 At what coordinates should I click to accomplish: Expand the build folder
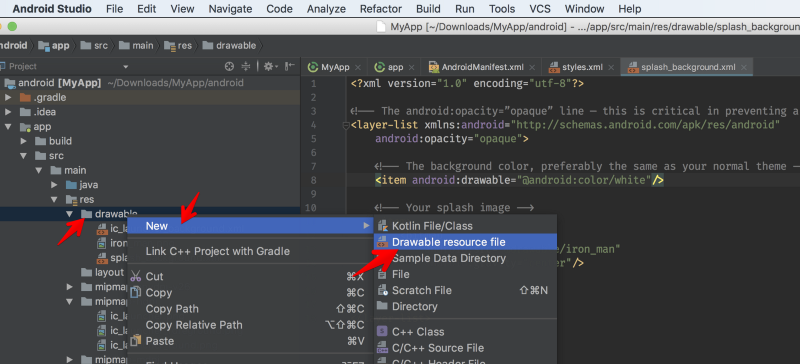(23, 141)
